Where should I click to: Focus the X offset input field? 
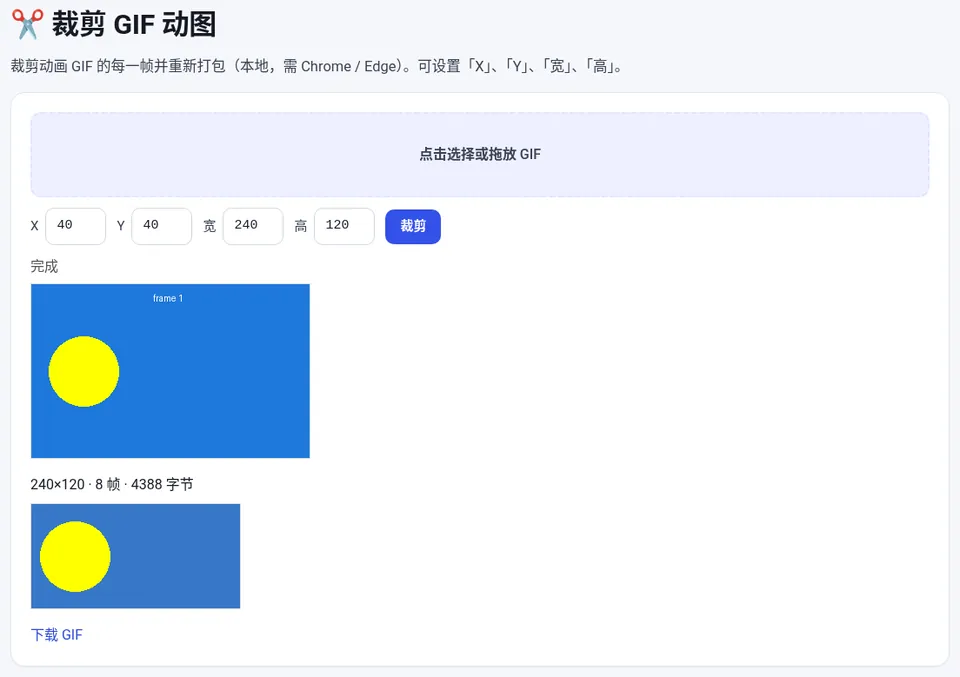click(75, 226)
